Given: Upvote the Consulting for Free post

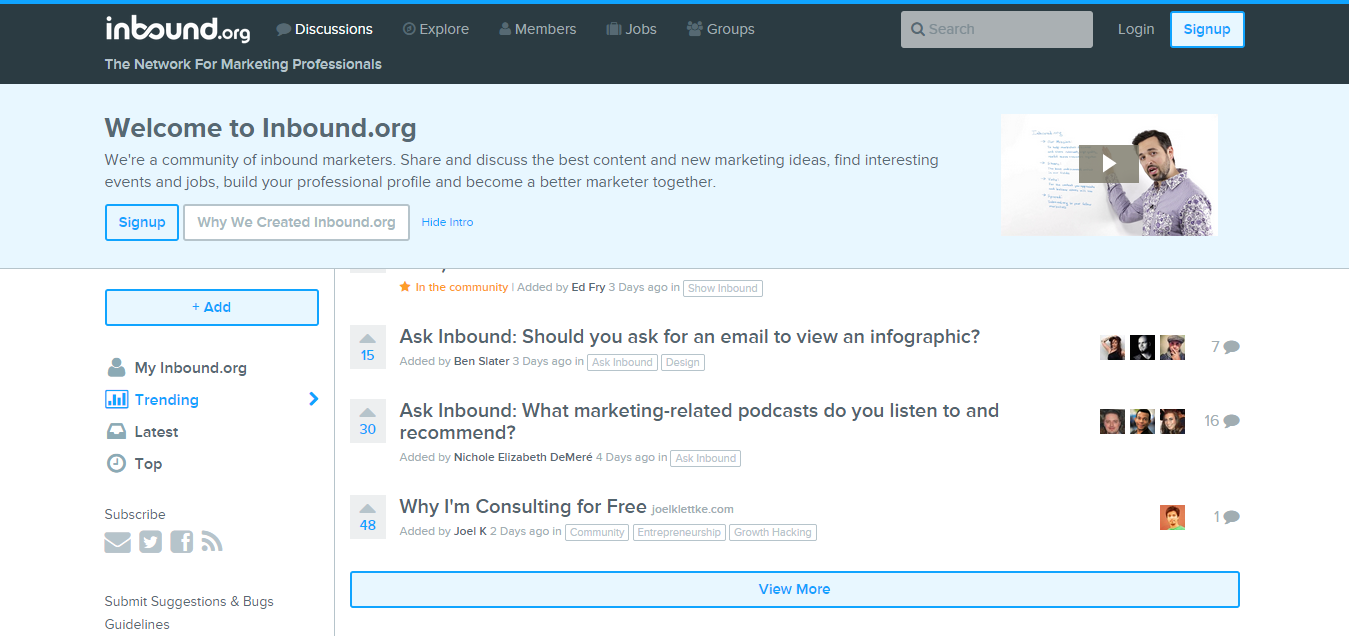Looking at the screenshot, I should tap(367, 516).
